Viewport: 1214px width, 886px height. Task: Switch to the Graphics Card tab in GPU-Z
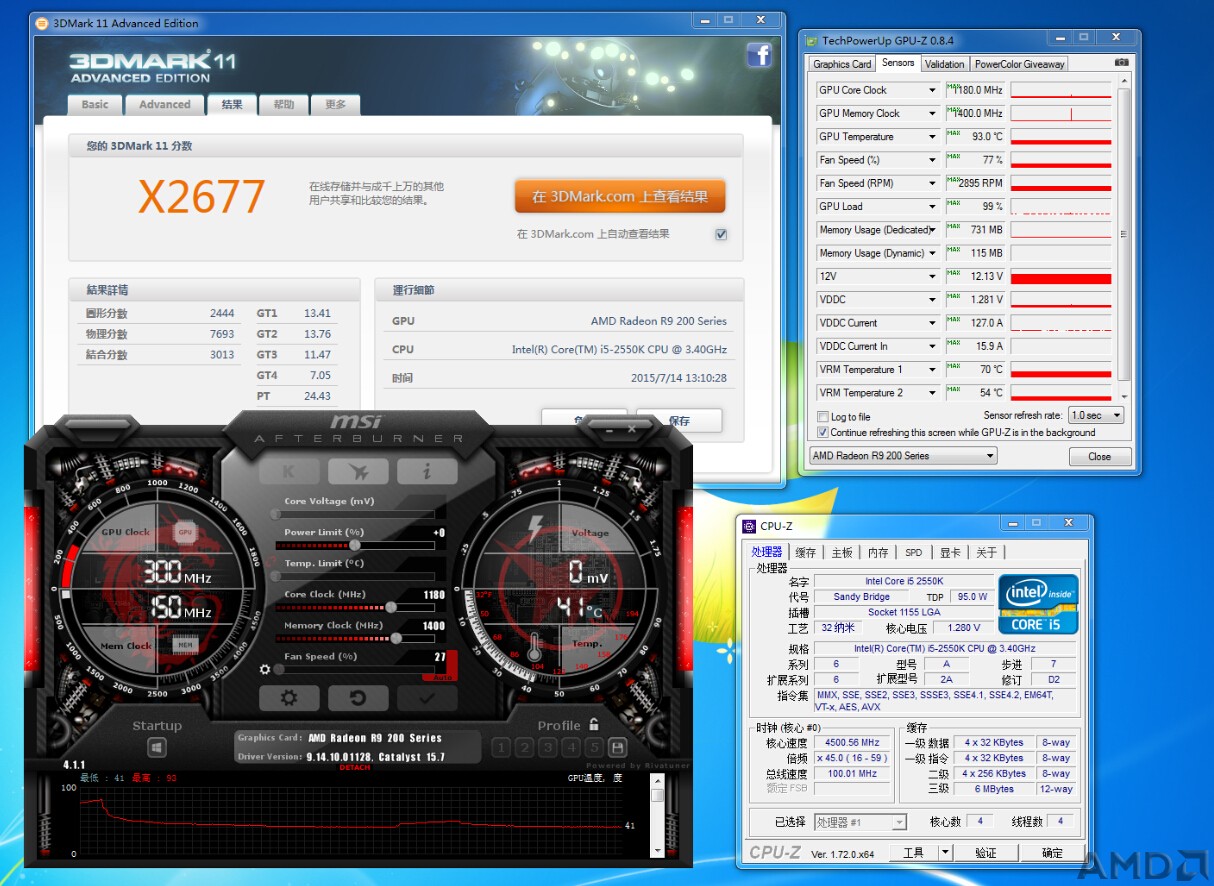tap(842, 64)
